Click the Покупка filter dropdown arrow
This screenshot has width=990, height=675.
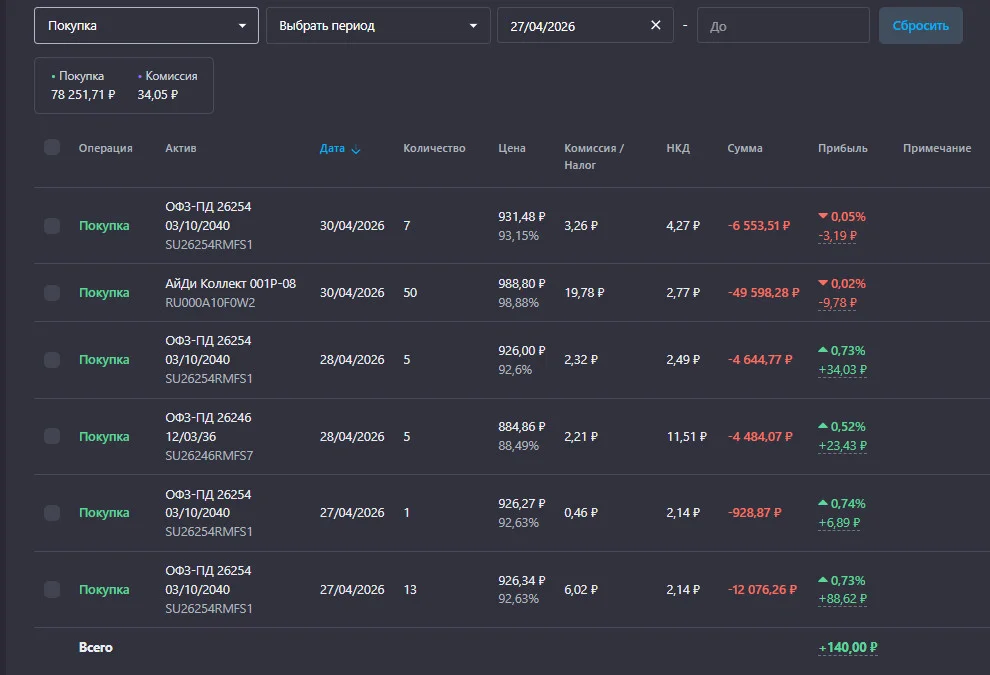242,26
